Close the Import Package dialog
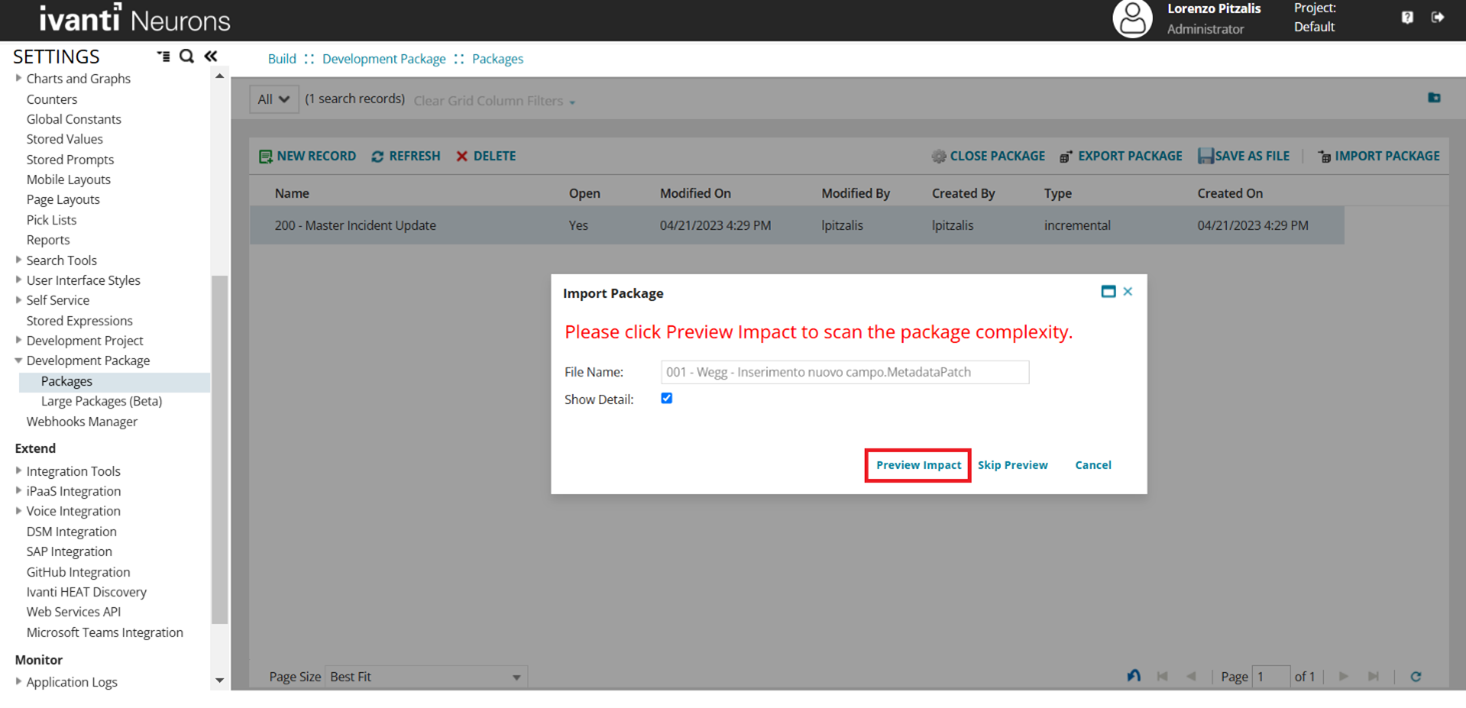The width and height of the screenshot is (1466, 708). click(1128, 292)
